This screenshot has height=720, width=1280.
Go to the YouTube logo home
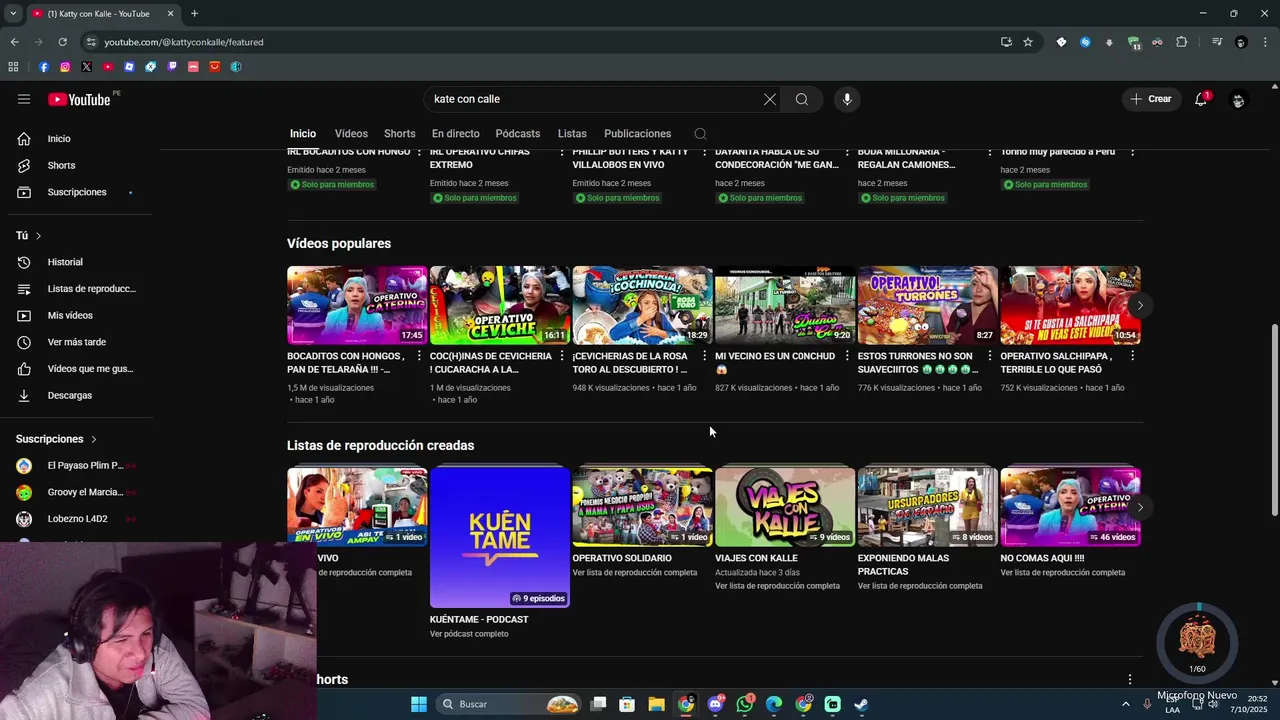point(79,99)
